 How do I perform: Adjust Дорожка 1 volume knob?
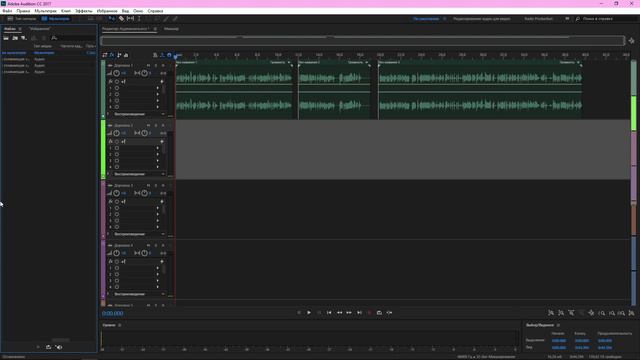point(116,73)
